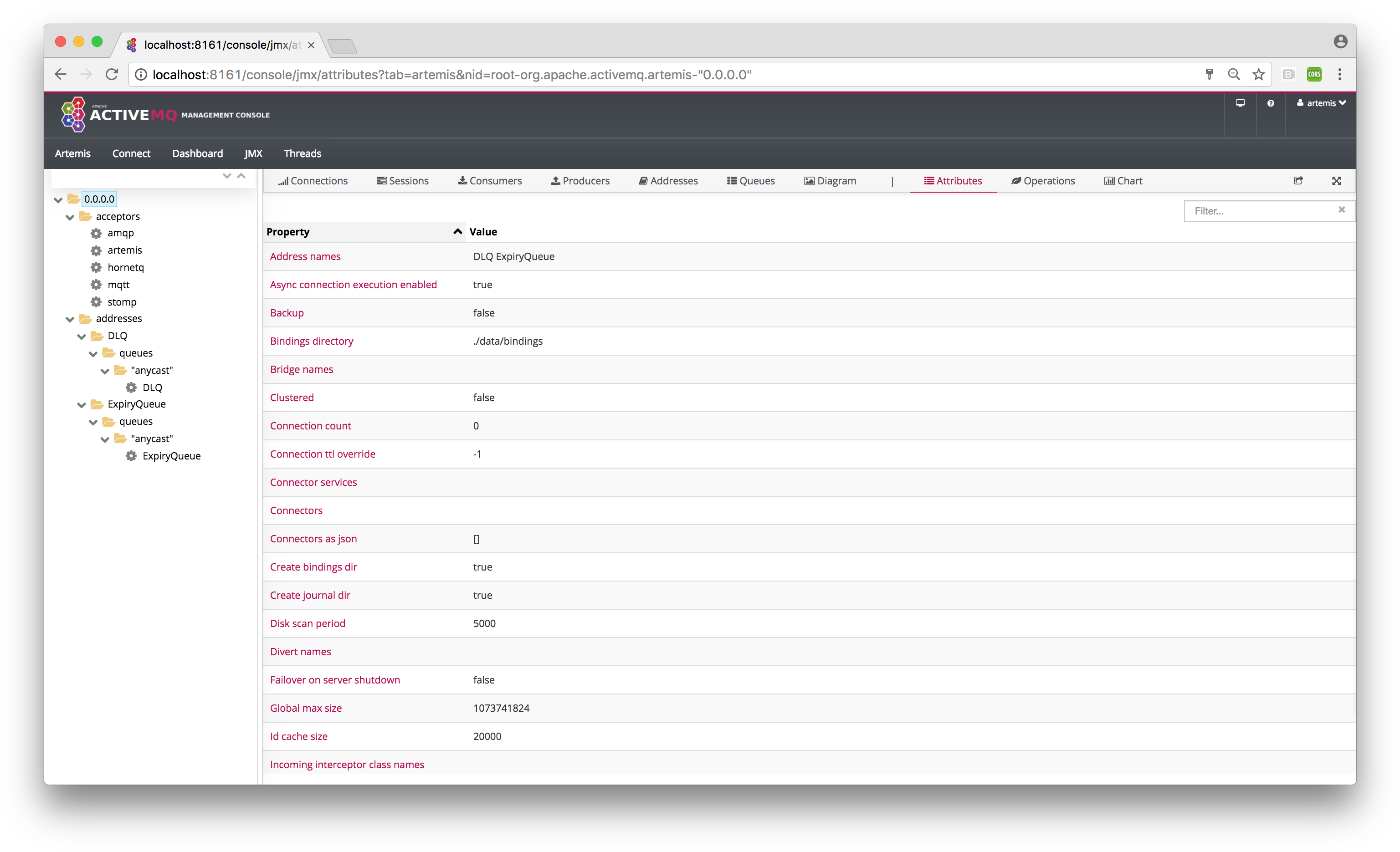Click the help question mark icon

(1271, 103)
